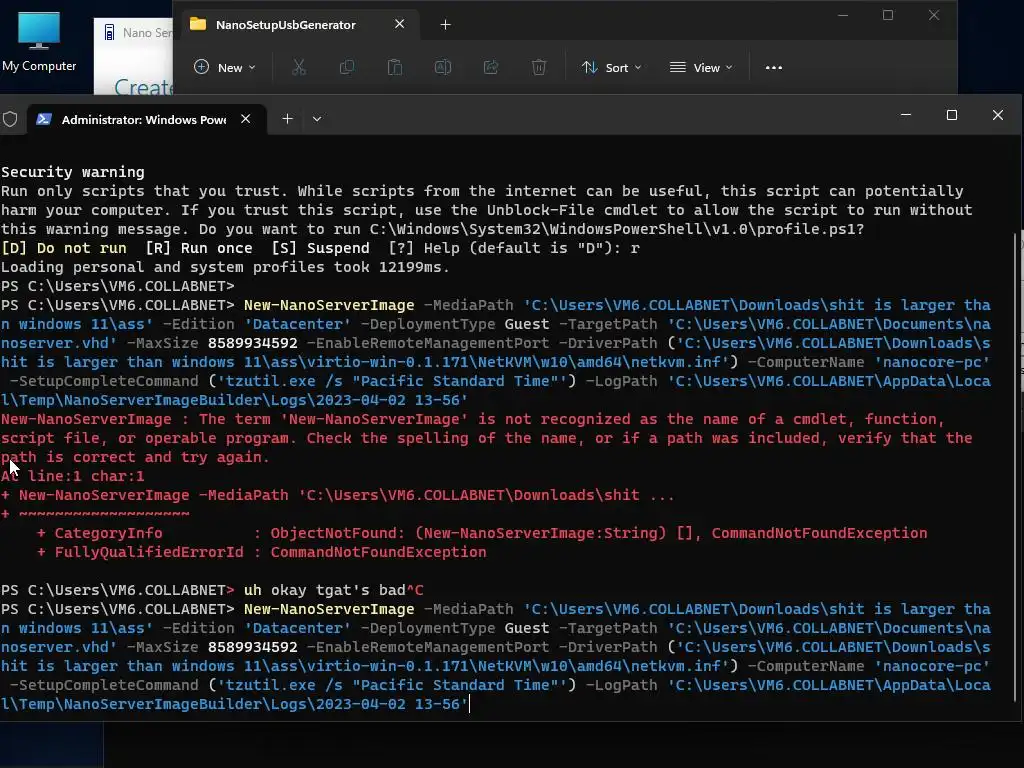Click the Copy icon in Explorer toolbar
The image size is (1024, 768).
click(x=347, y=67)
